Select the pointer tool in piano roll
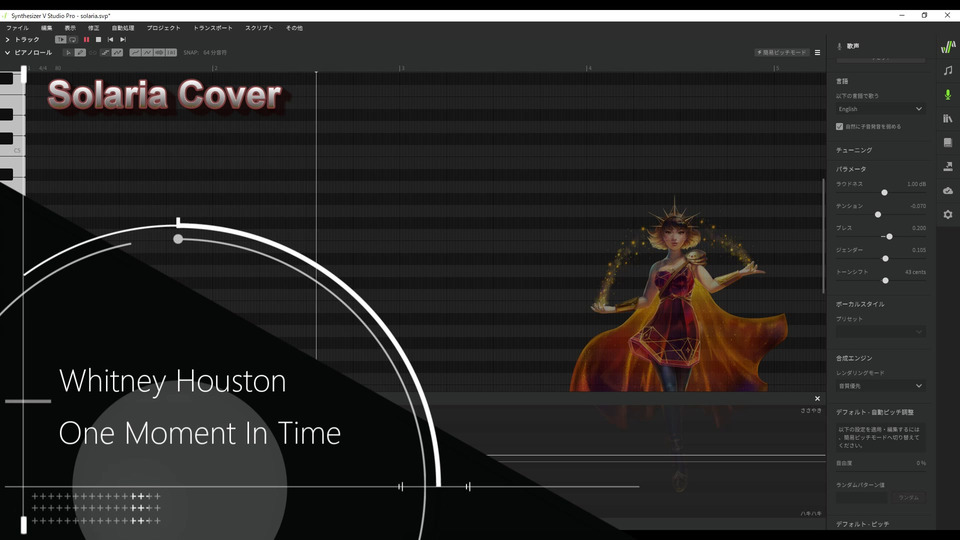The height and width of the screenshot is (540, 960). 68,53
